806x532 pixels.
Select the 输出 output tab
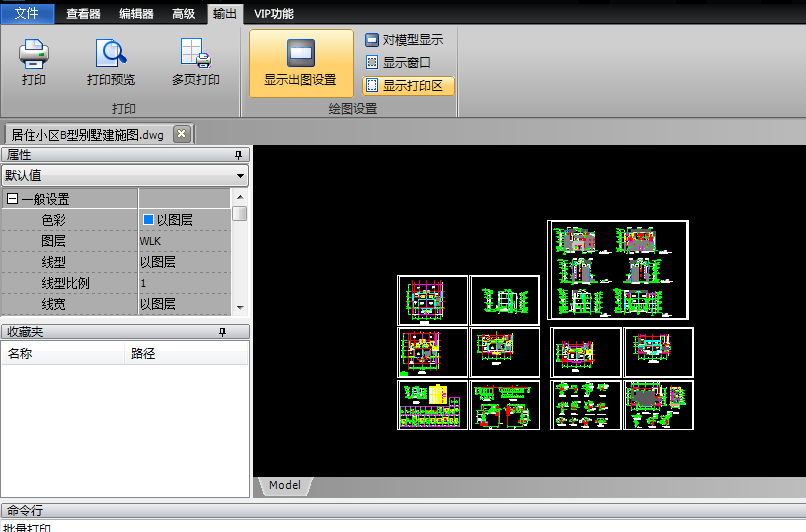225,14
